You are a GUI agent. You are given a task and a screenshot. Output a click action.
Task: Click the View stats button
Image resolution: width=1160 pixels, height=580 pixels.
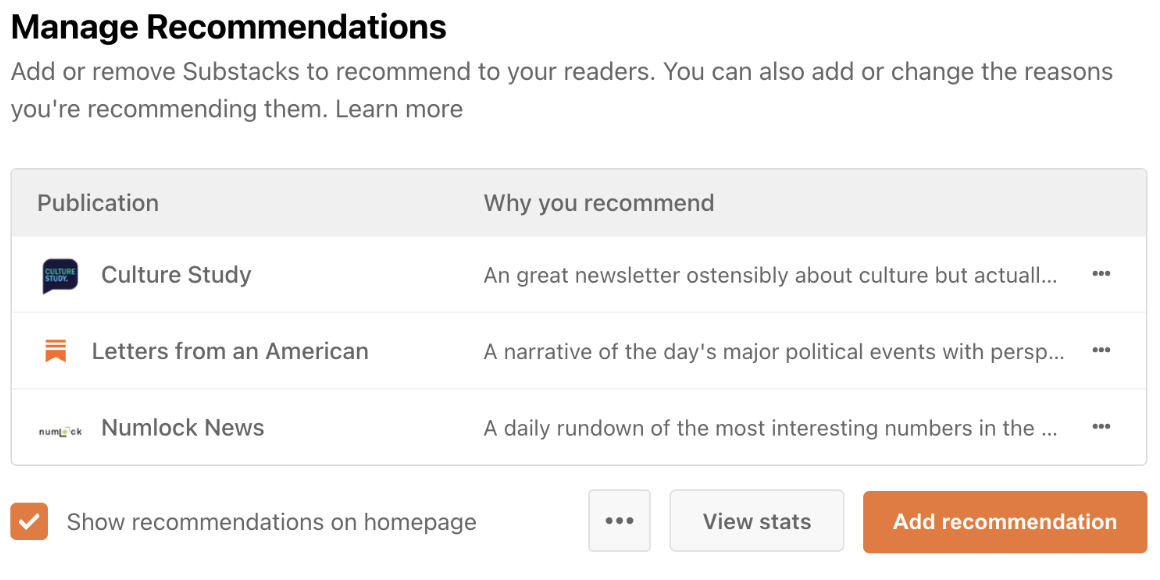pos(757,521)
